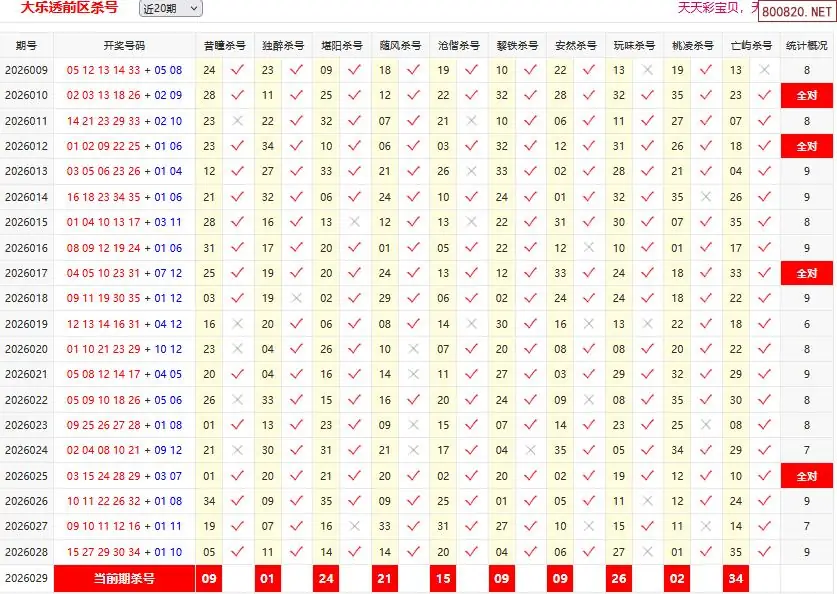
Task: Click the red 当前期杀号 cell
Action: click(x=124, y=578)
